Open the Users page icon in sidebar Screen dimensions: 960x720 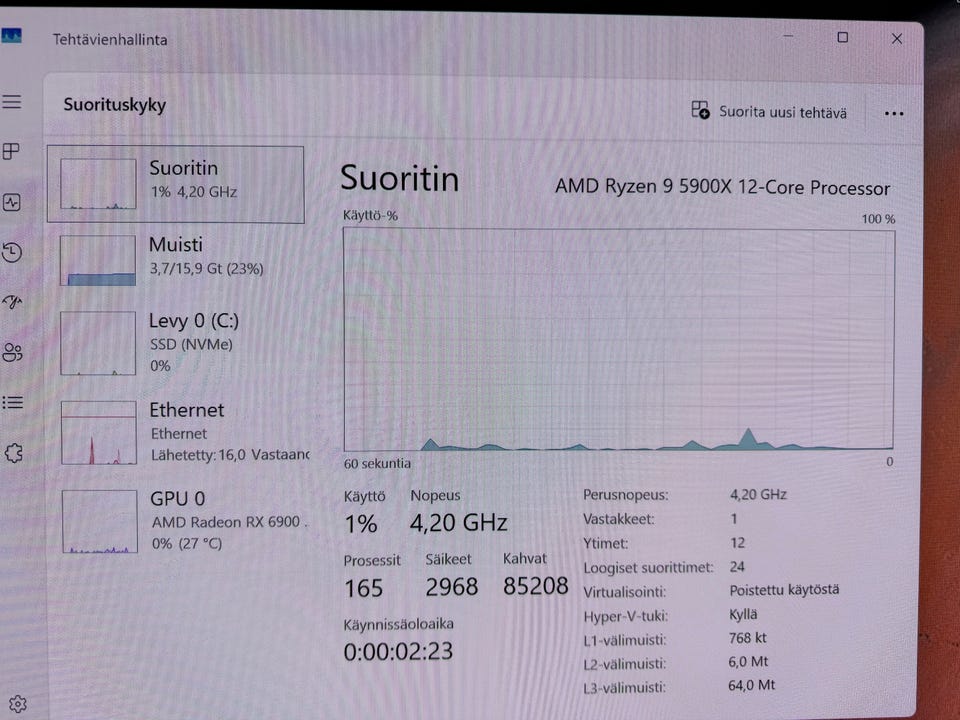click(12, 352)
